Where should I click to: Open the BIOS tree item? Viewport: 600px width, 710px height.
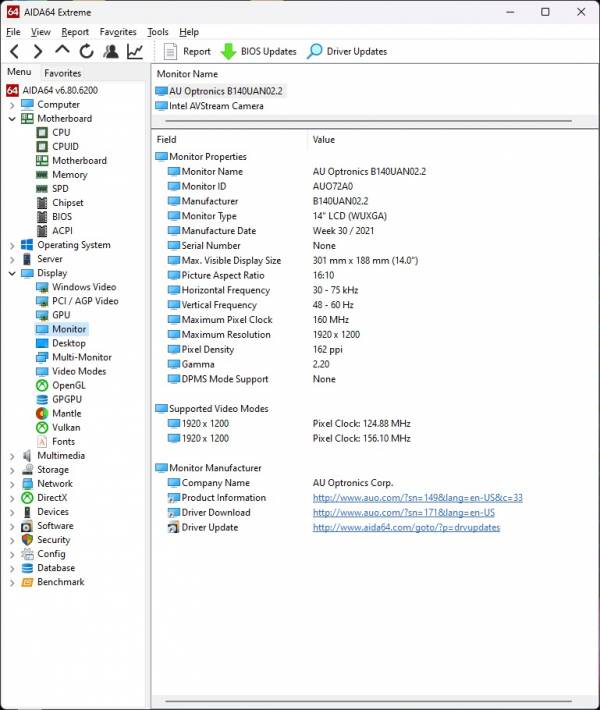62,217
